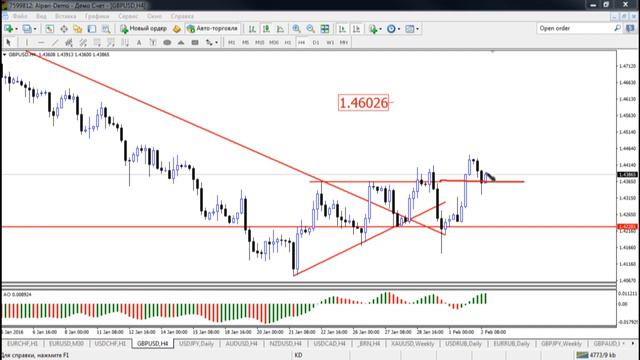This screenshot has height=360, width=640.
Task: Toggle chart auto scroll icon
Action: [x=342, y=29]
